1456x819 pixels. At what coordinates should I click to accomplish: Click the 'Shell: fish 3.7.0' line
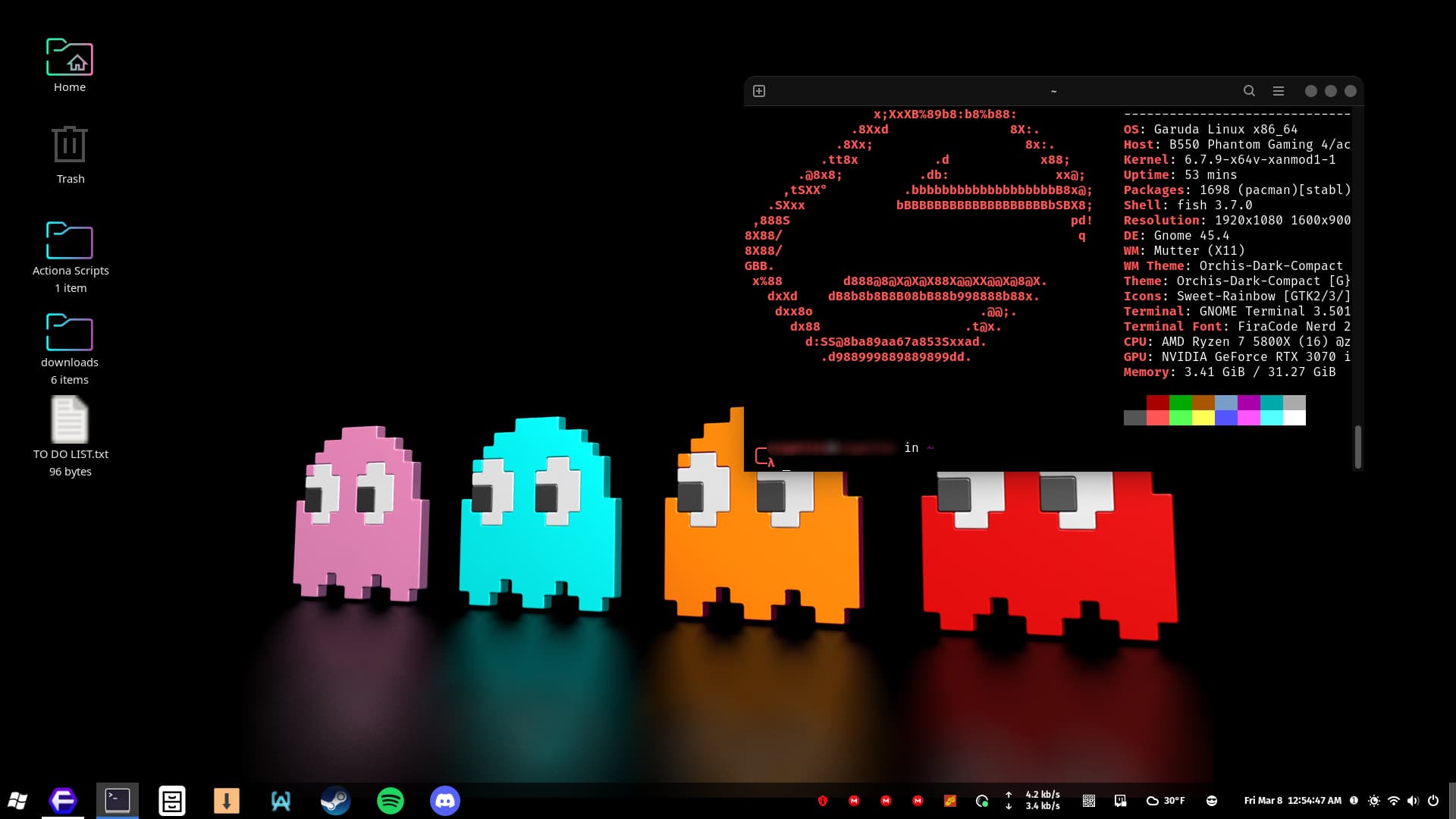pyautogui.click(x=1188, y=206)
